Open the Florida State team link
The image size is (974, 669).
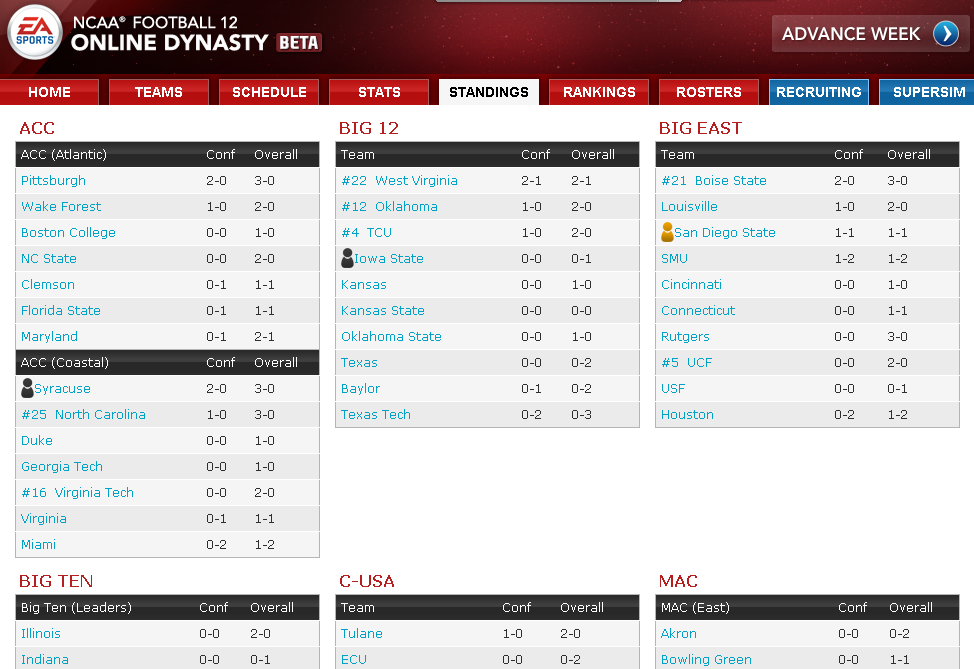[x=61, y=311]
